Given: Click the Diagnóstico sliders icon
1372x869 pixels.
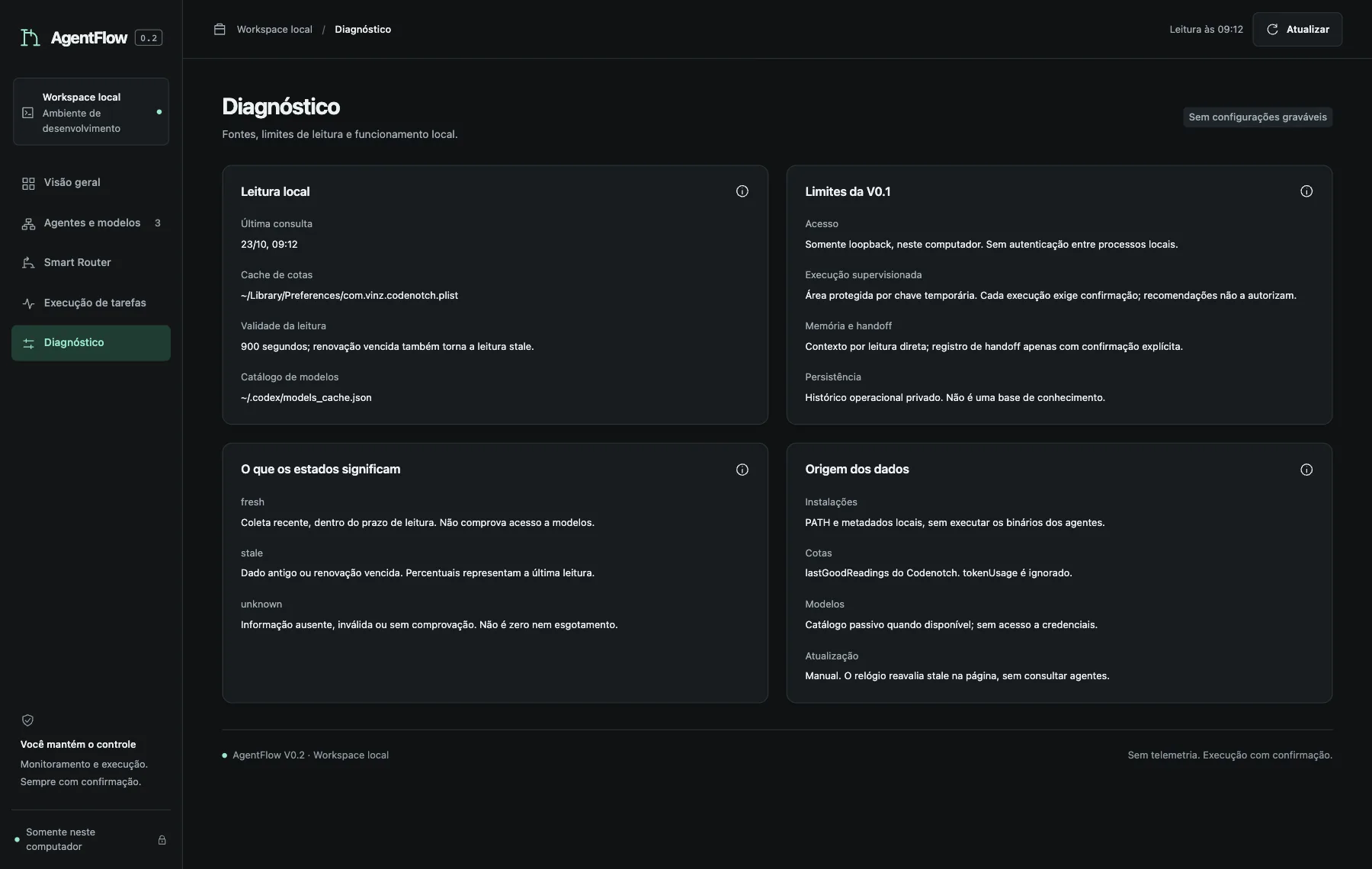Looking at the screenshot, I should tap(28, 344).
